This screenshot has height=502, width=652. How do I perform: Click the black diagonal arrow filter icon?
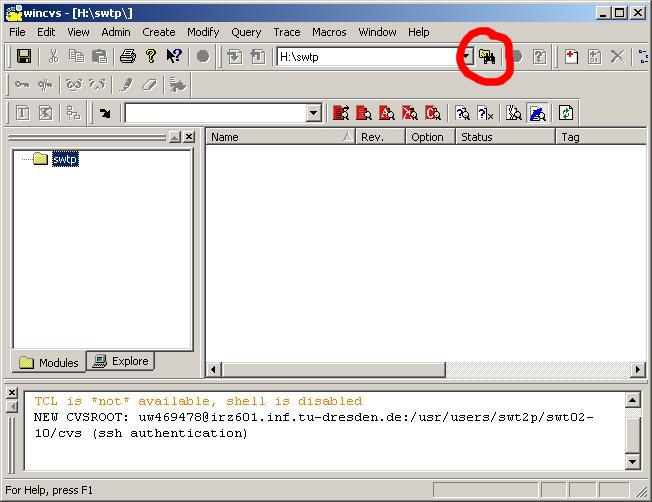pos(105,113)
